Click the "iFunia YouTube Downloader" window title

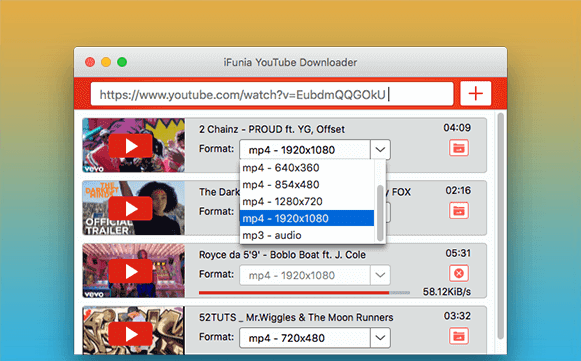(x=290, y=62)
